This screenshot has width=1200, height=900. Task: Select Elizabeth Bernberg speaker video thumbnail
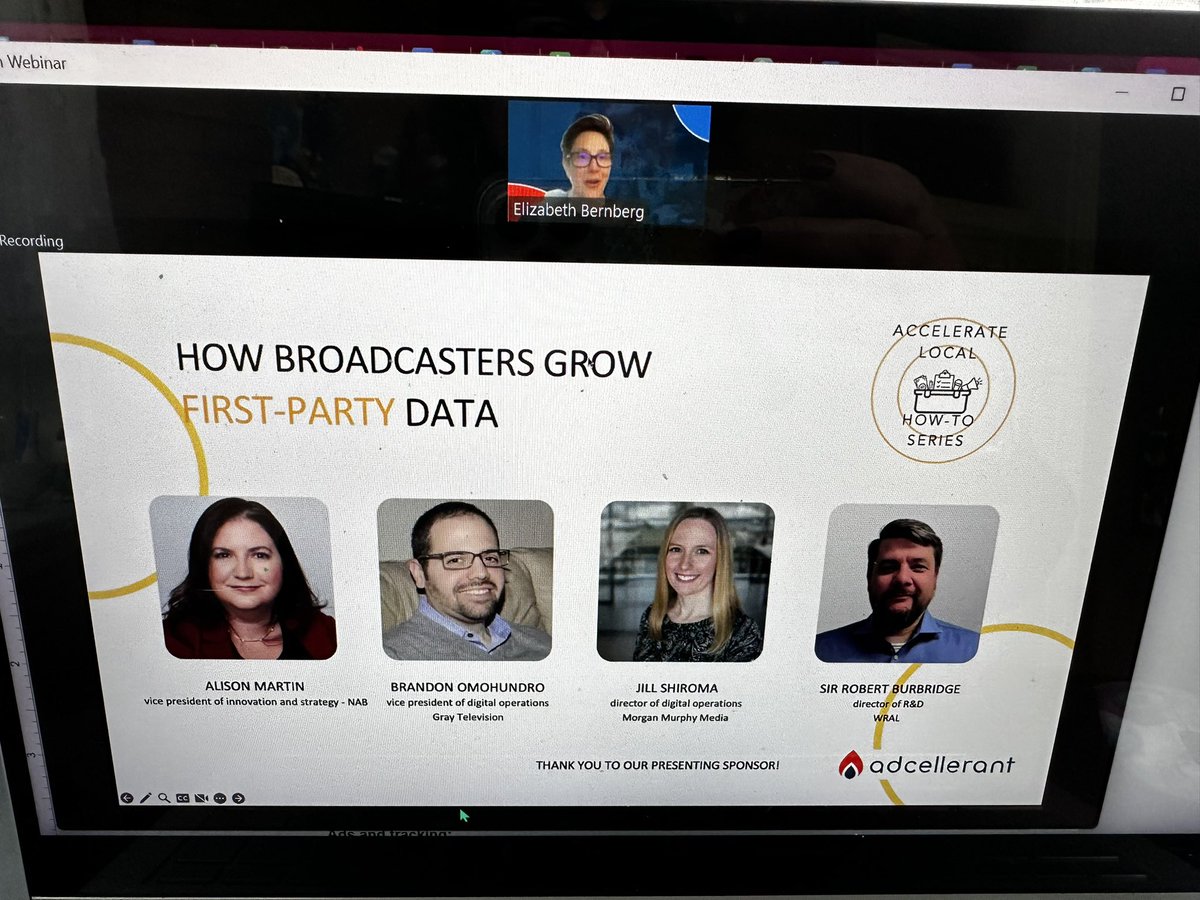point(608,161)
